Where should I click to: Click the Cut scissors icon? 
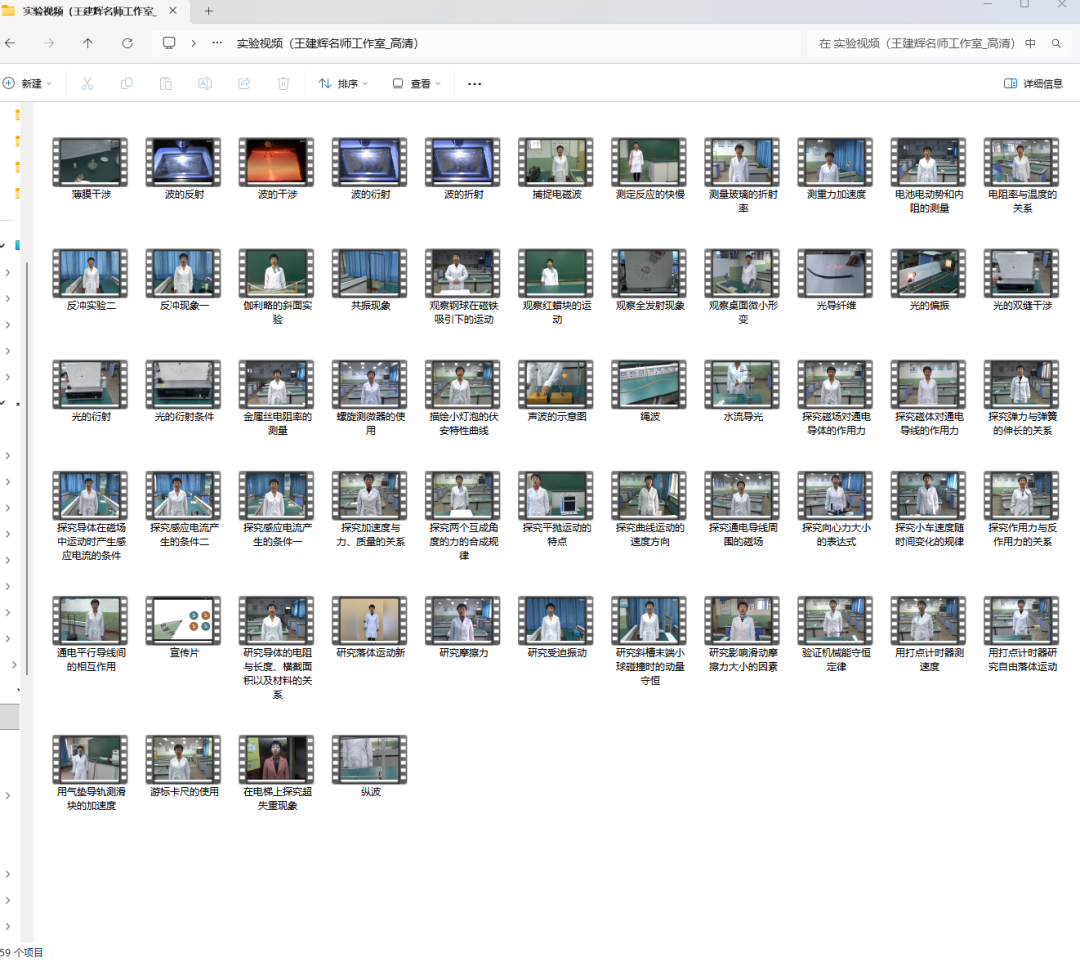tap(87, 84)
